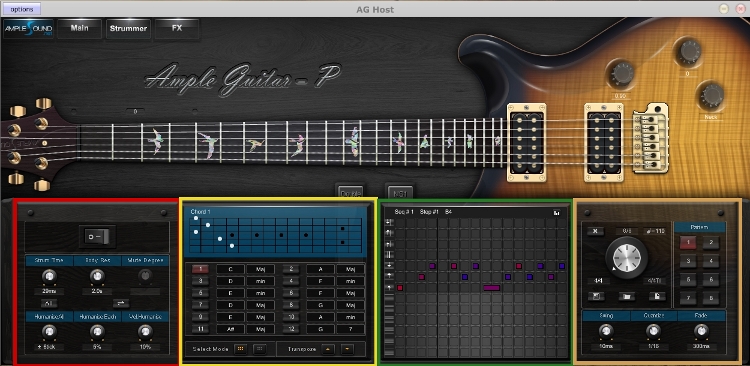
Task: Click the Swing knob
Action: coord(606,331)
